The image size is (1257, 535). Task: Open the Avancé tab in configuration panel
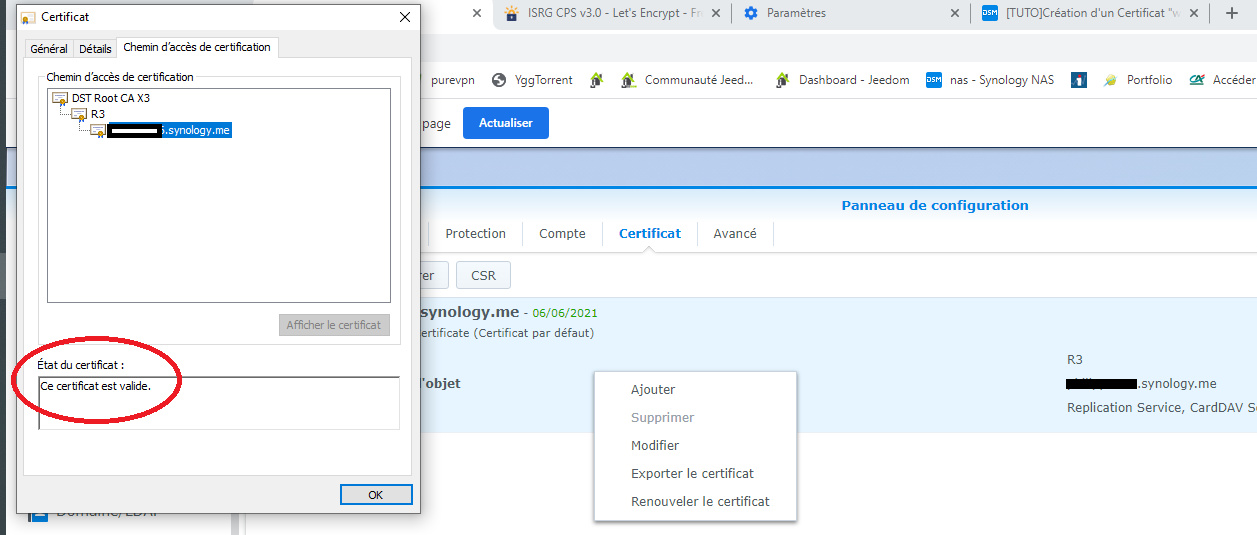click(735, 233)
